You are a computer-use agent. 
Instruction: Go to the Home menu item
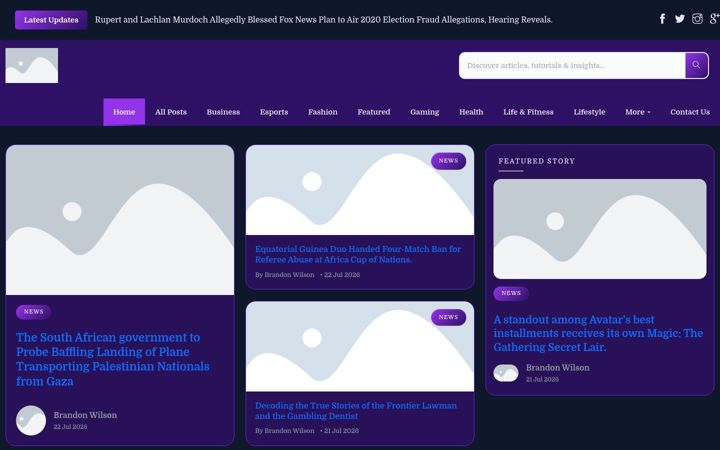(x=124, y=112)
